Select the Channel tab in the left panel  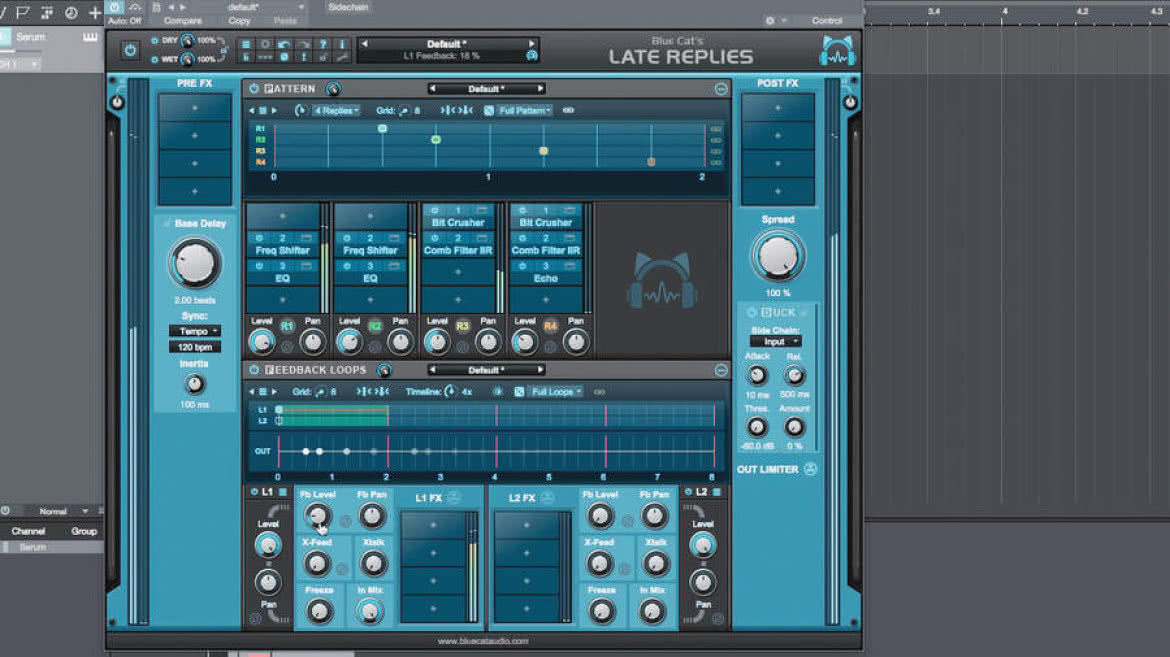[x=28, y=532]
